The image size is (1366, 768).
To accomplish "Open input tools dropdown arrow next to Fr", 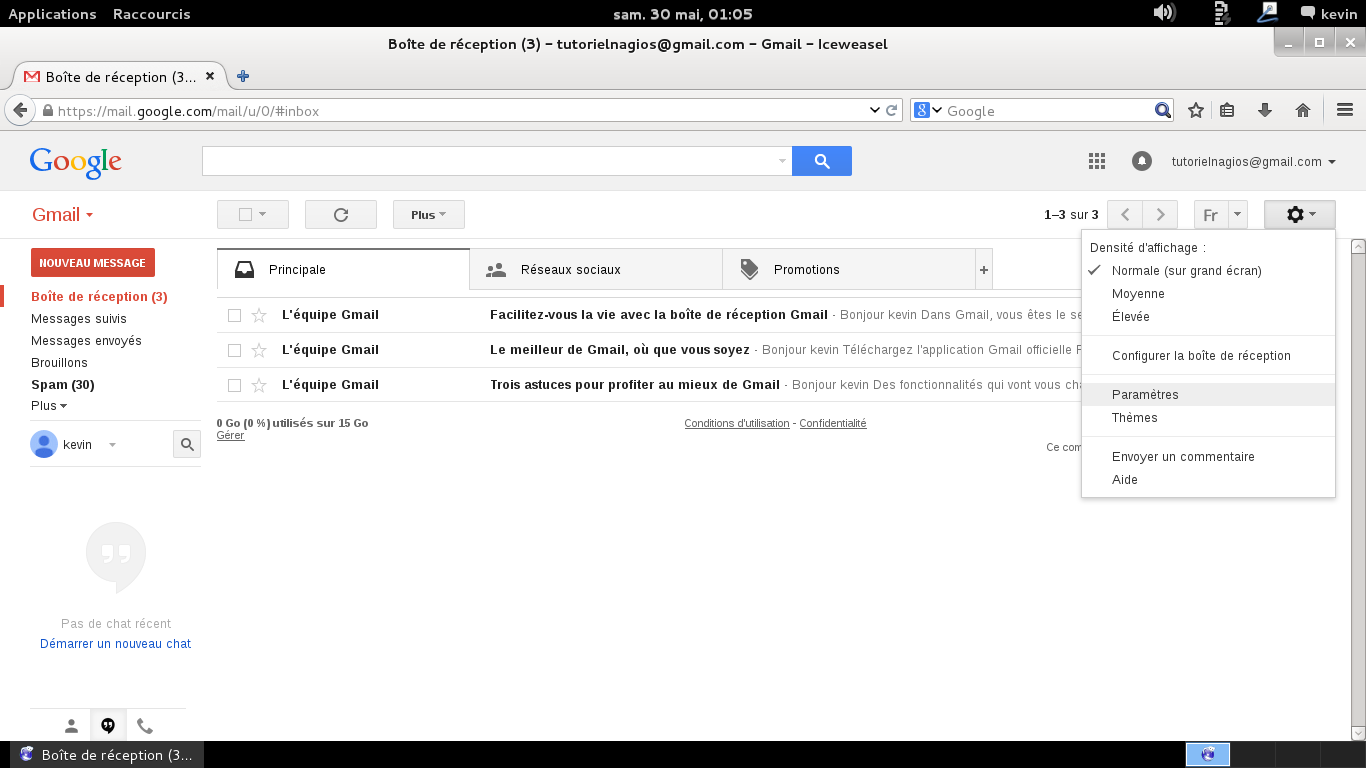I will pos(1238,214).
